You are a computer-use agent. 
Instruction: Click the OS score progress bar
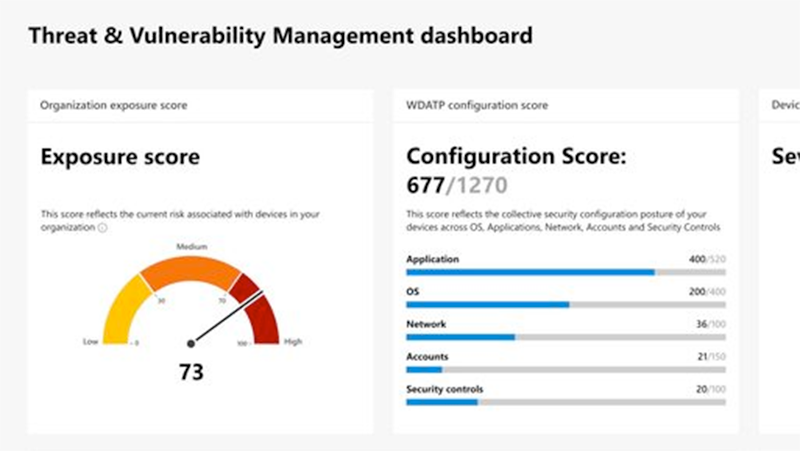click(566, 305)
